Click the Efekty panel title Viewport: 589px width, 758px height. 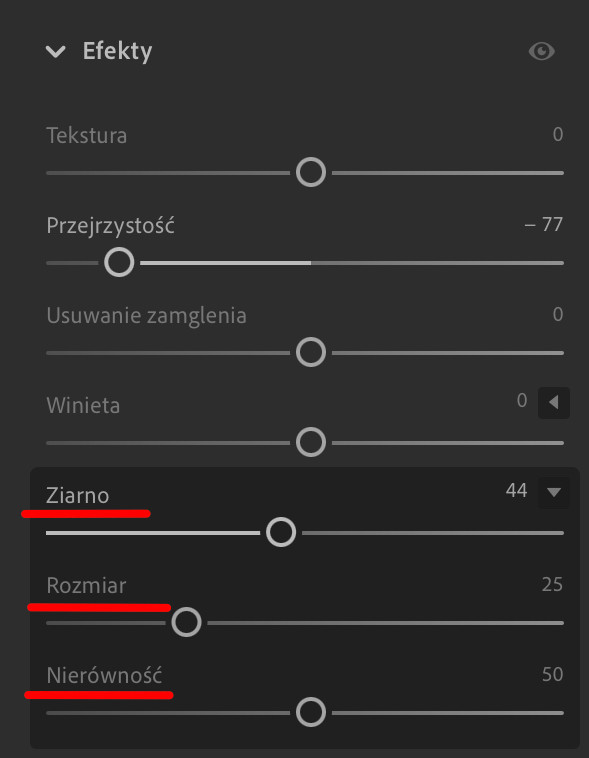coord(118,51)
